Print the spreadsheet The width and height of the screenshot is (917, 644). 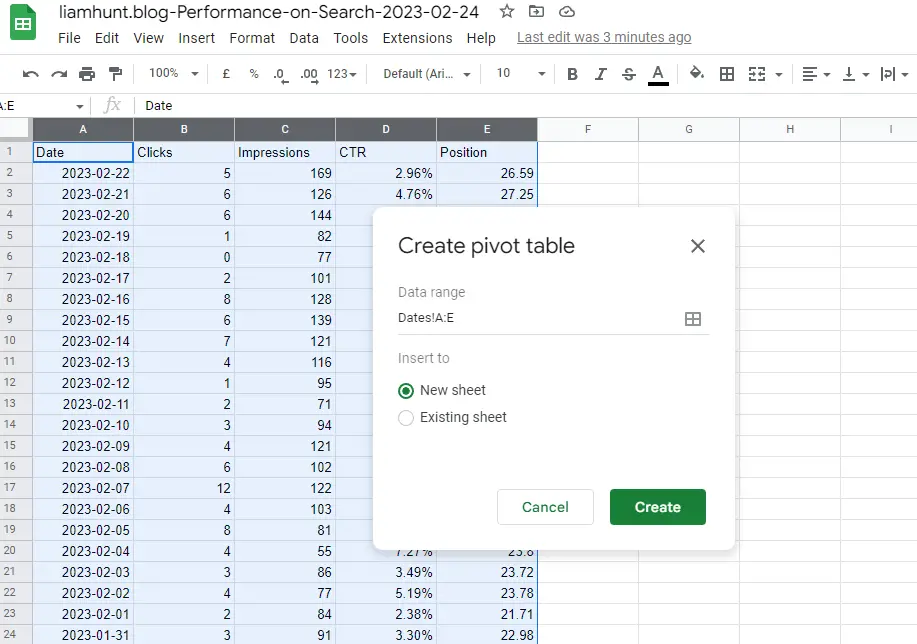(x=87, y=74)
